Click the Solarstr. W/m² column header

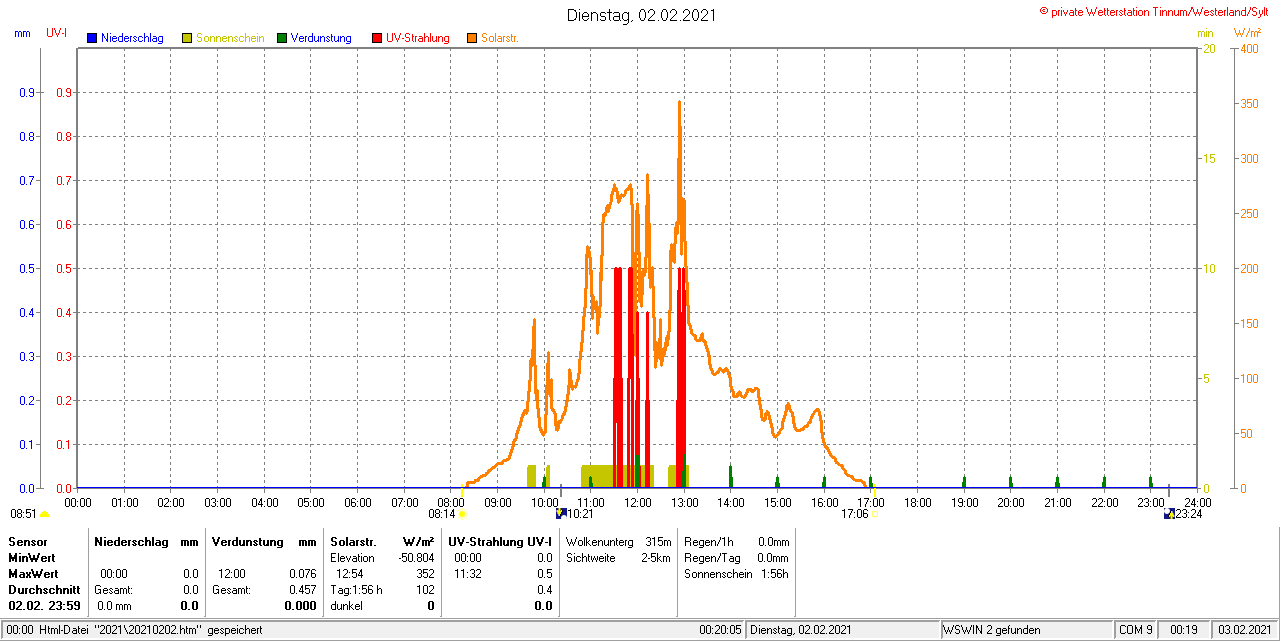(382, 541)
